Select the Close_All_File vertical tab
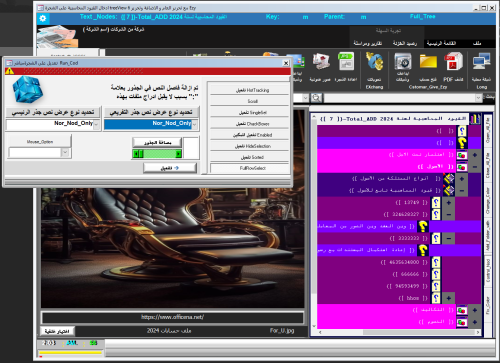The image size is (500, 363). pos(488,165)
